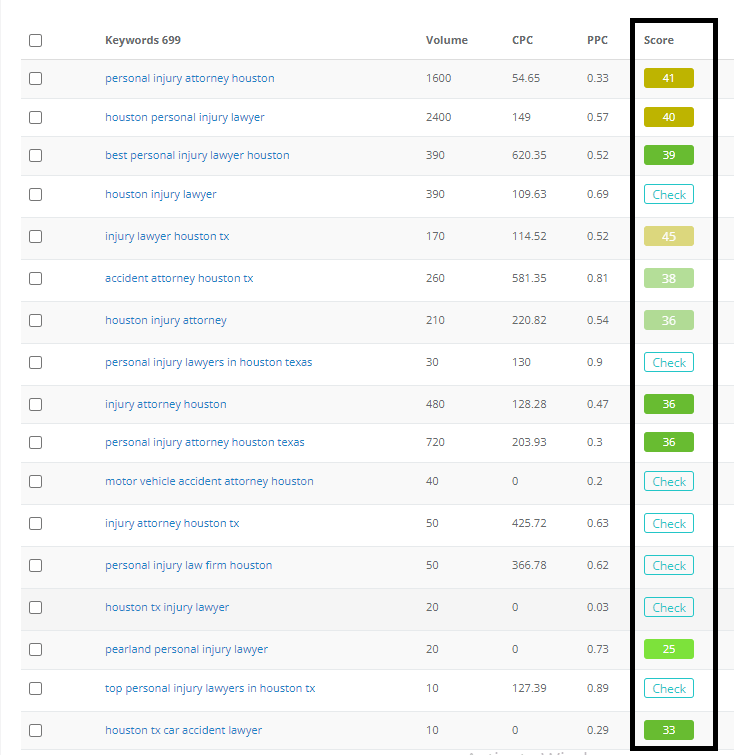734x755 pixels.
Task: Open personal injury attorney houston texas link
Action: click(205, 443)
